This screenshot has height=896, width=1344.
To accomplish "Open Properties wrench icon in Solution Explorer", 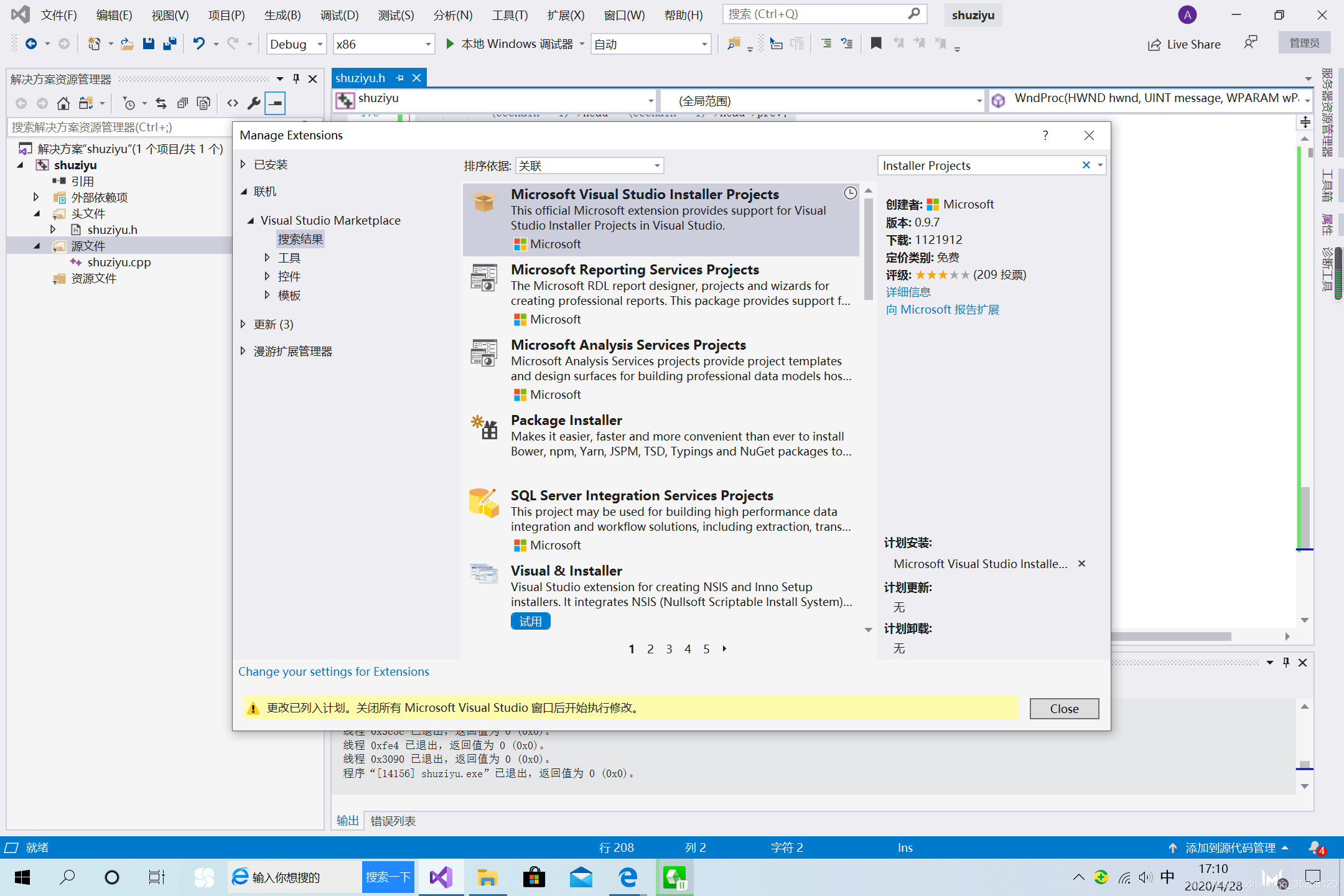I will click(x=253, y=103).
